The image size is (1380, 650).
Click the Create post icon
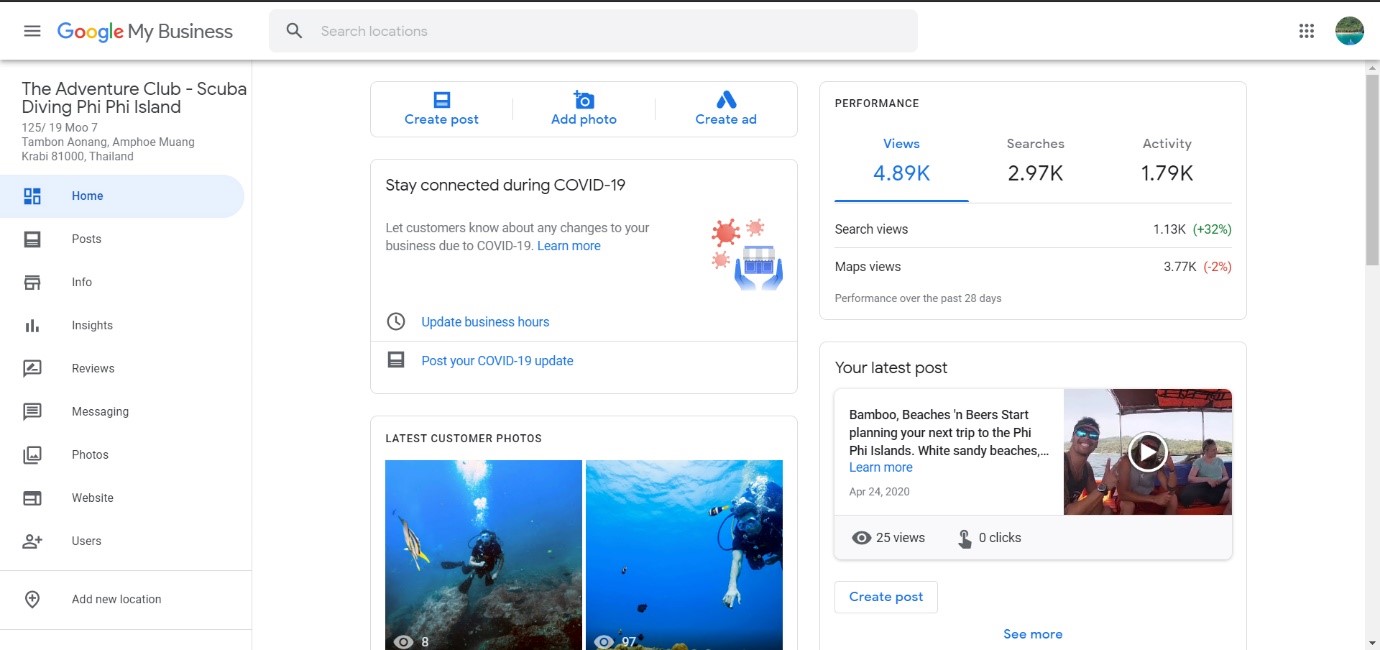coord(441,100)
